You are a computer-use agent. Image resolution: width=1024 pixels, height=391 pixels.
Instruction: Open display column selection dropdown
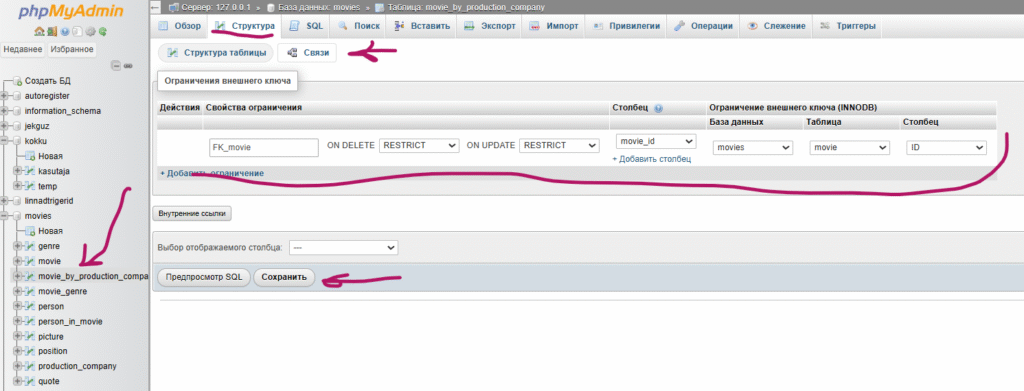click(x=344, y=248)
